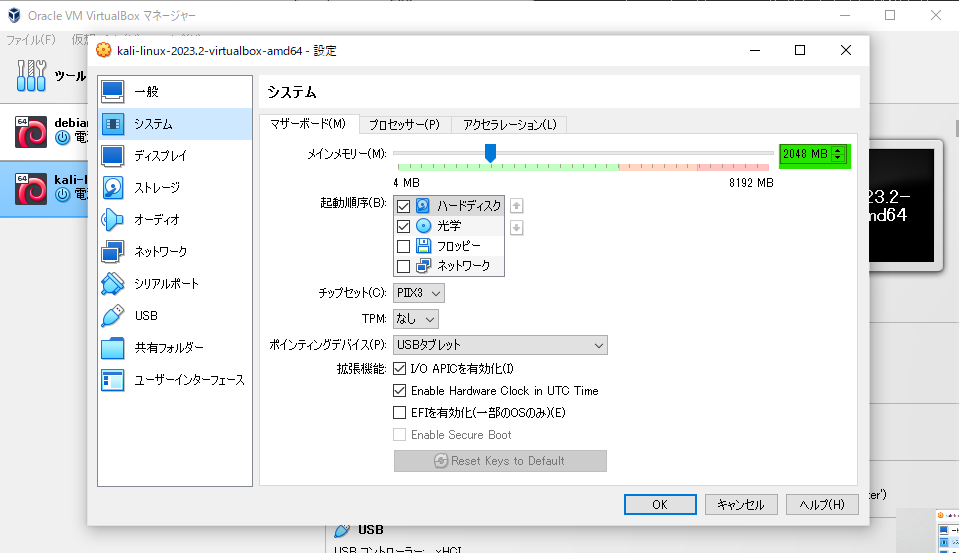Image resolution: width=959 pixels, height=553 pixels.
Task: Click the キャンセル button
Action: point(741,505)
